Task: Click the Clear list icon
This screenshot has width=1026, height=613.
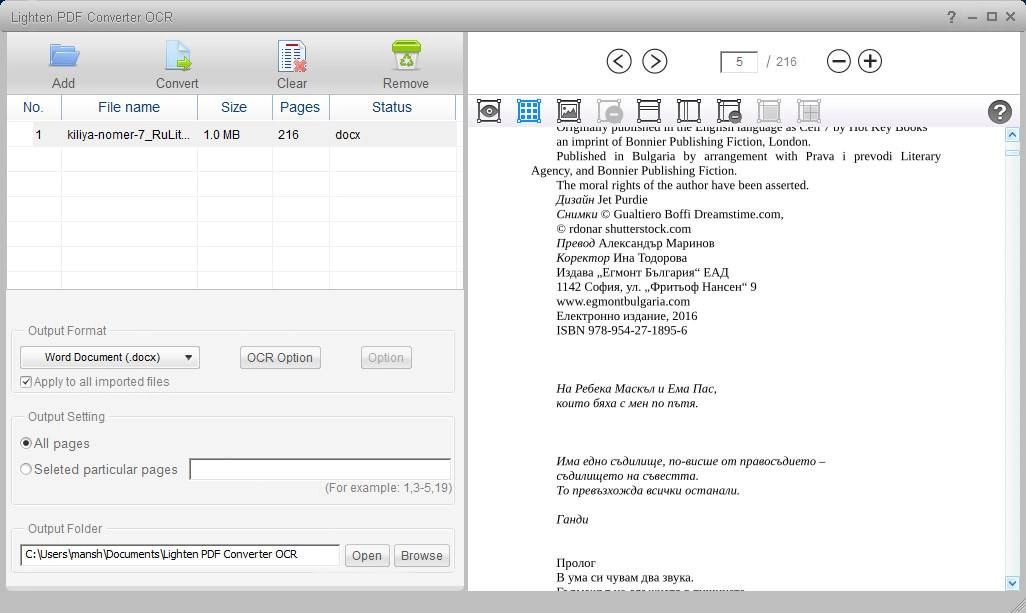Action: coord(292,56)
